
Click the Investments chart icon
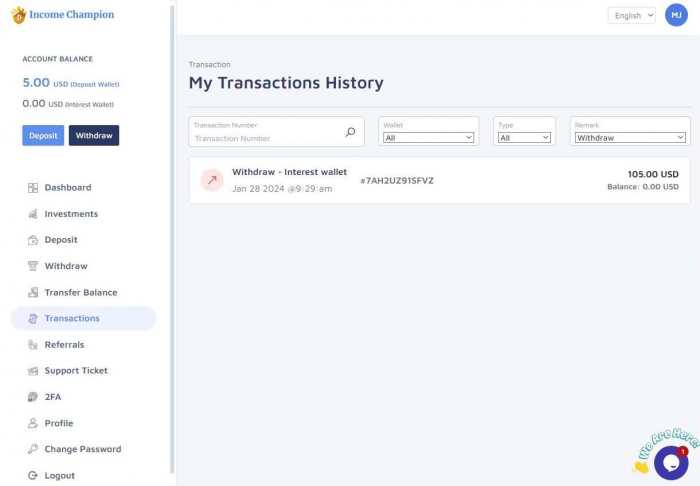(x=33, y=214)
